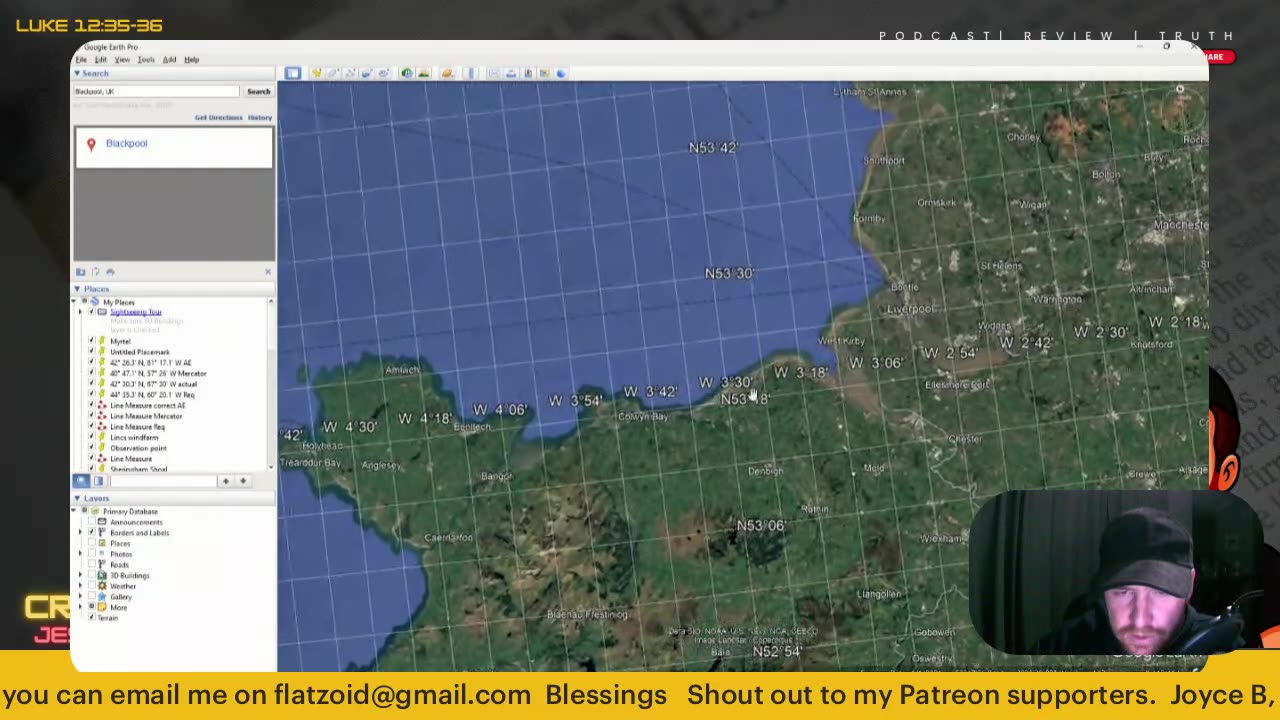Click the Blackpool red pin result icon
This screenshot has width=1280, height=720.
(x=91, y=144)
